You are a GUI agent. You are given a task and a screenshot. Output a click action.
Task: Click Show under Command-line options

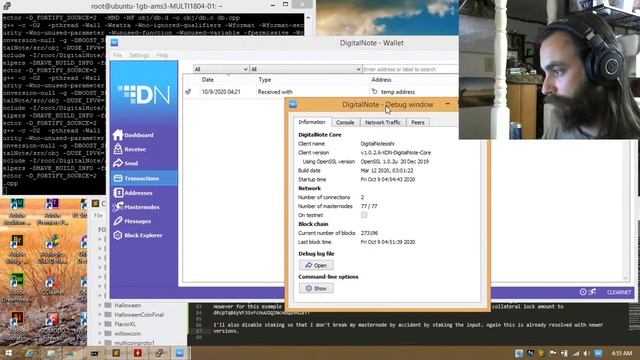tap(316, 288)
